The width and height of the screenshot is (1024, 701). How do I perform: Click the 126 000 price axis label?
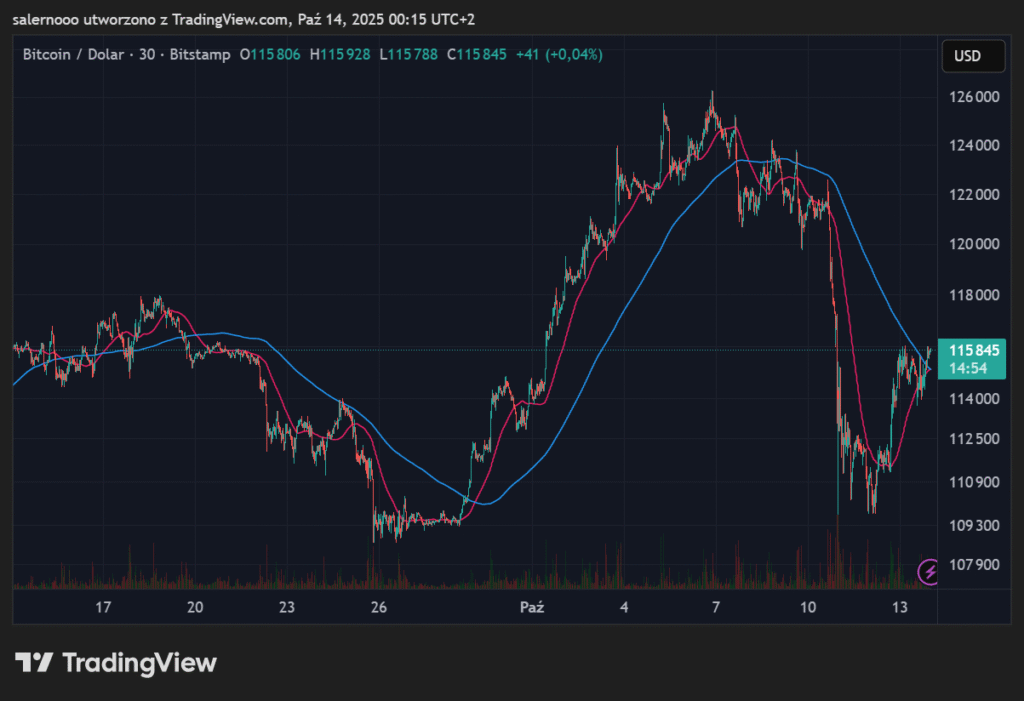(974, 98)
